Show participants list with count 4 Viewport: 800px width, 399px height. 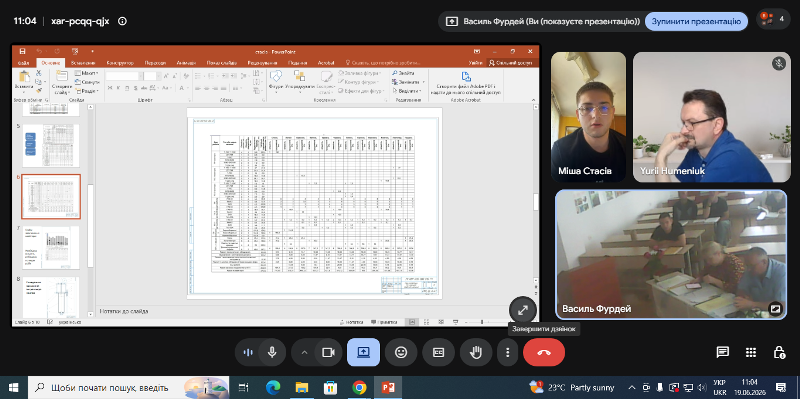point(773,20)
